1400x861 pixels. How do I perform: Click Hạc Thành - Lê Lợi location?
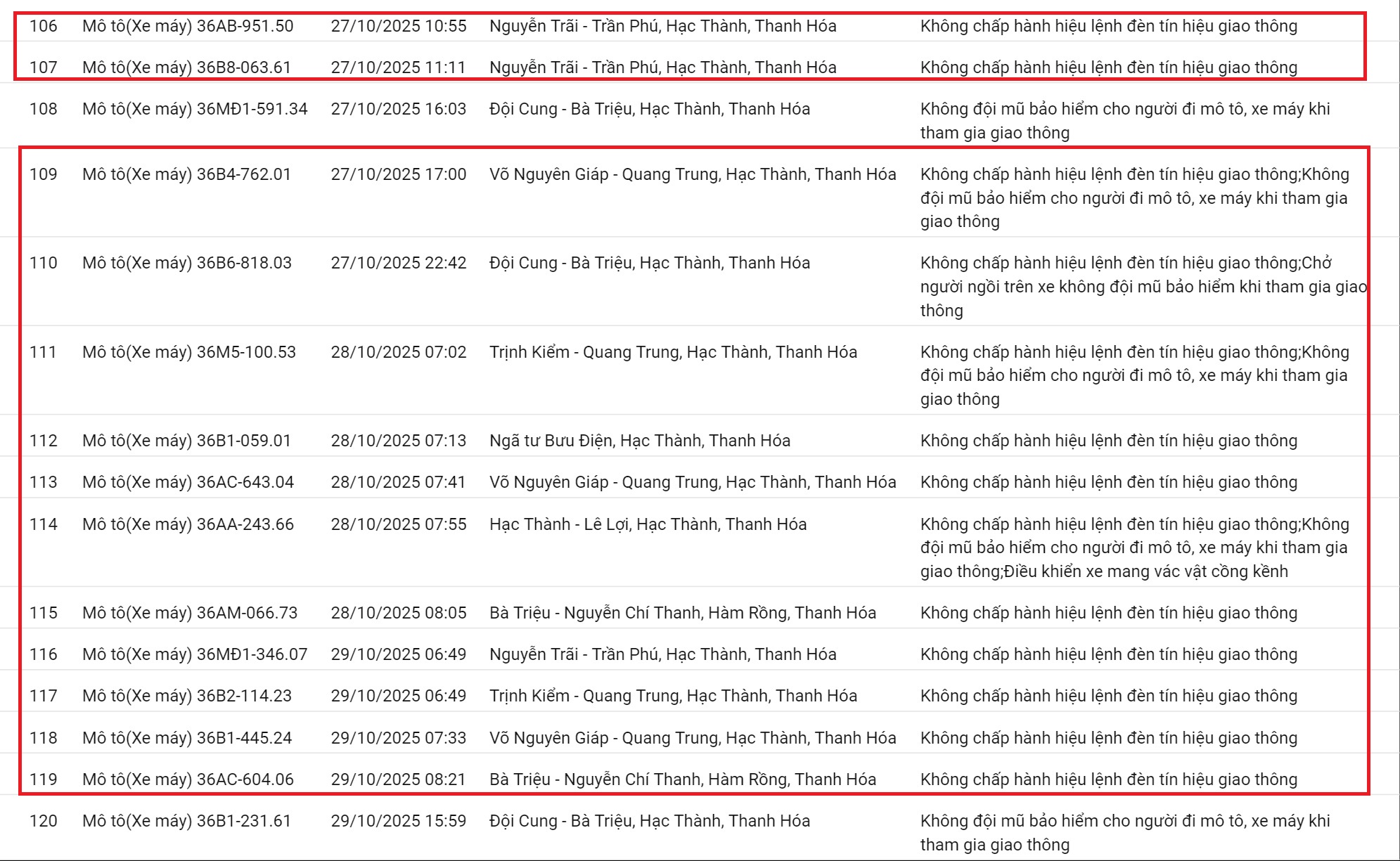(x=647, y=524)
